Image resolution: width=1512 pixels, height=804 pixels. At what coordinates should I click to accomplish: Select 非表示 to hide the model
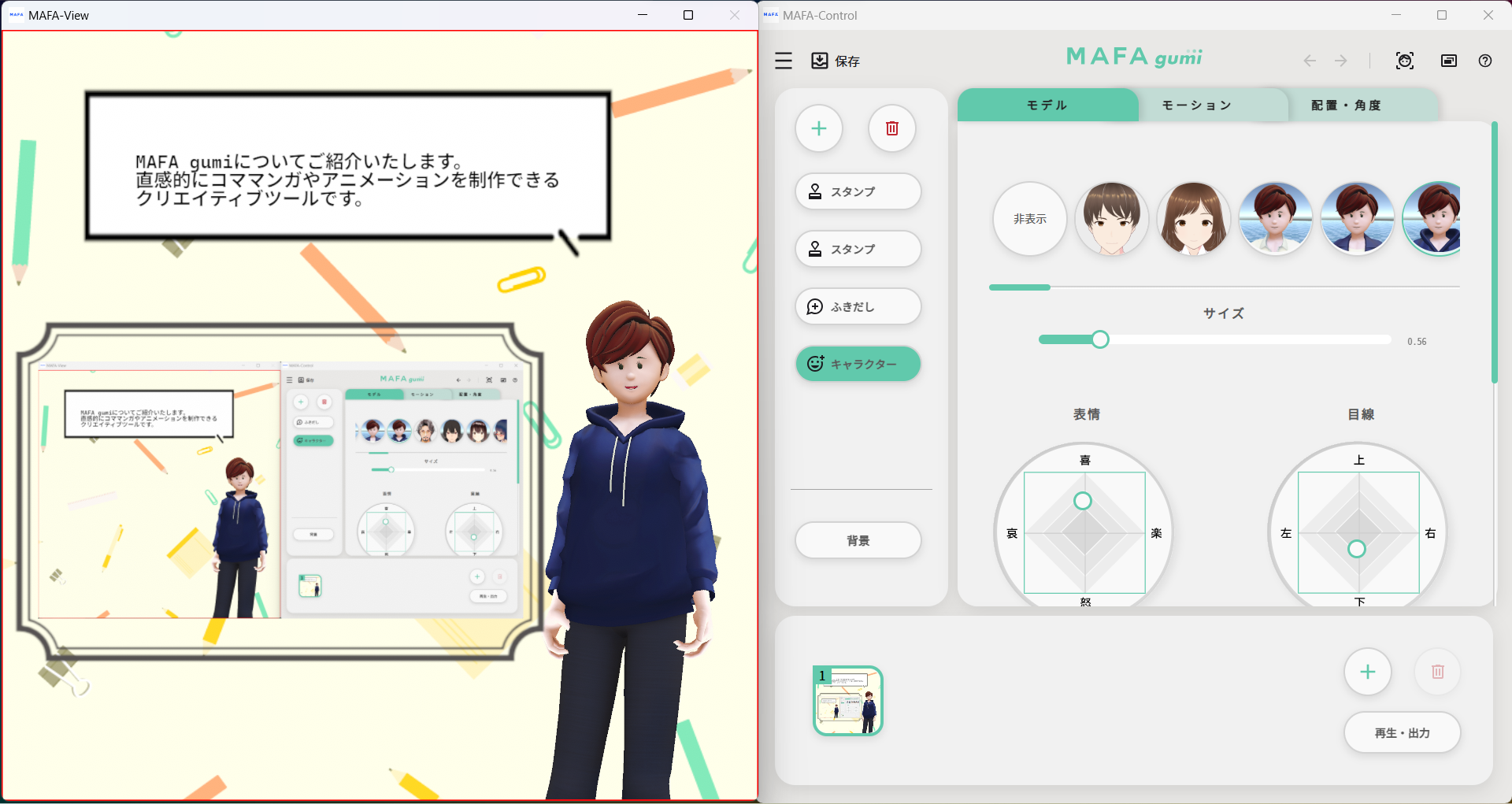click(x=1030, y=219)
